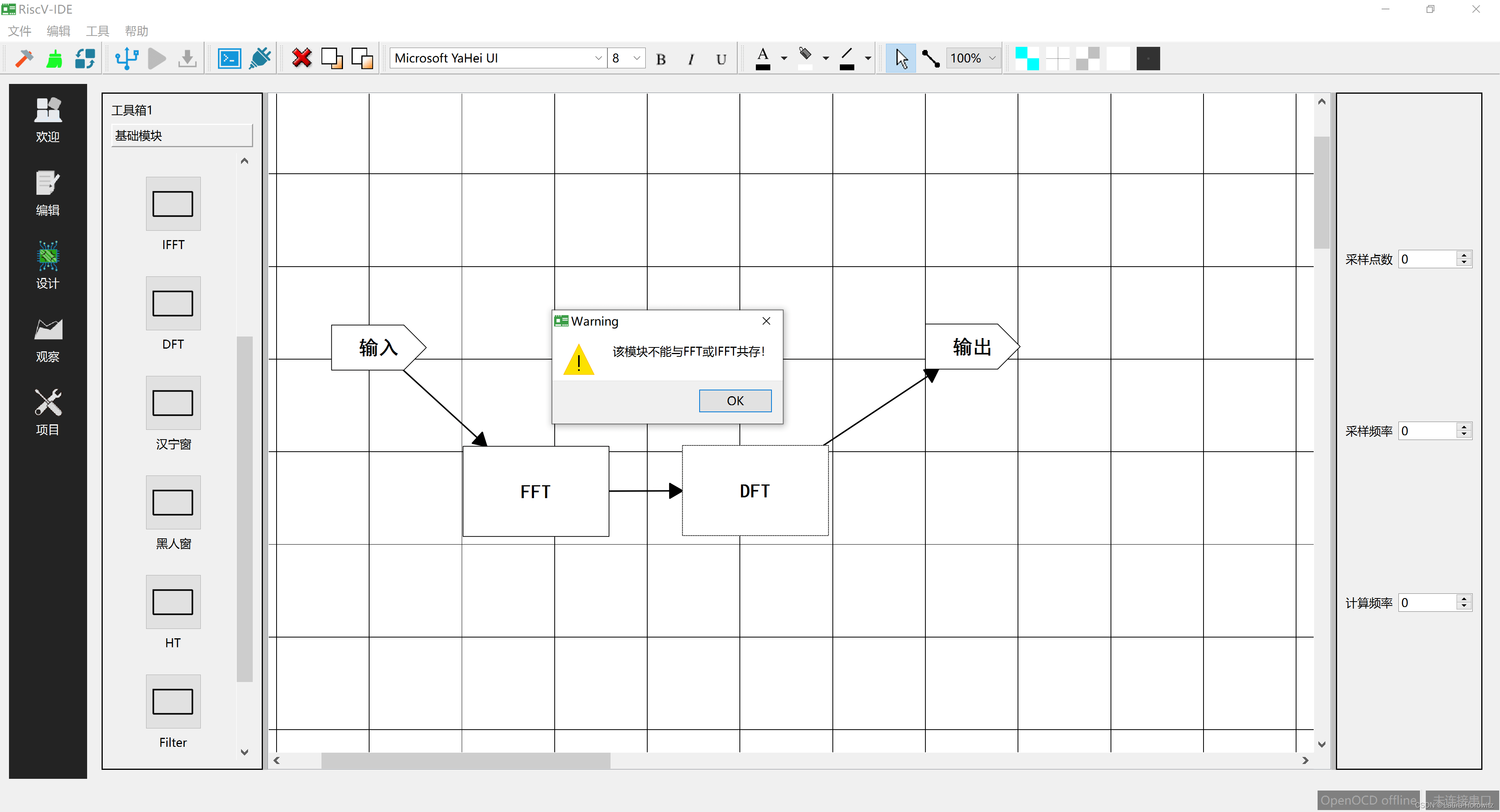Expand the font color dropdown arrow
The image size is (1500, 812).
pyautogui.click(x=784, y=58)
